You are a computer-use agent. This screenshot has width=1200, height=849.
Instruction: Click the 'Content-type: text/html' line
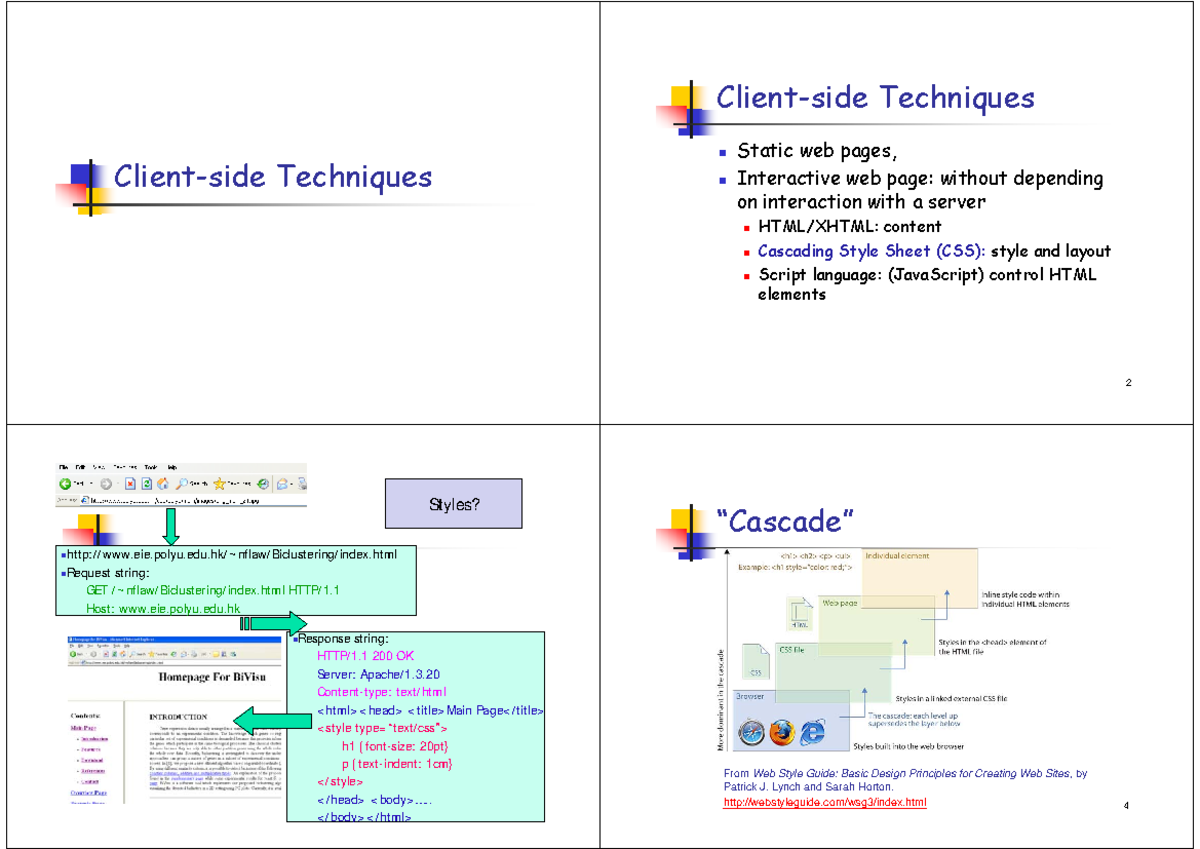(x=381, y=692)
